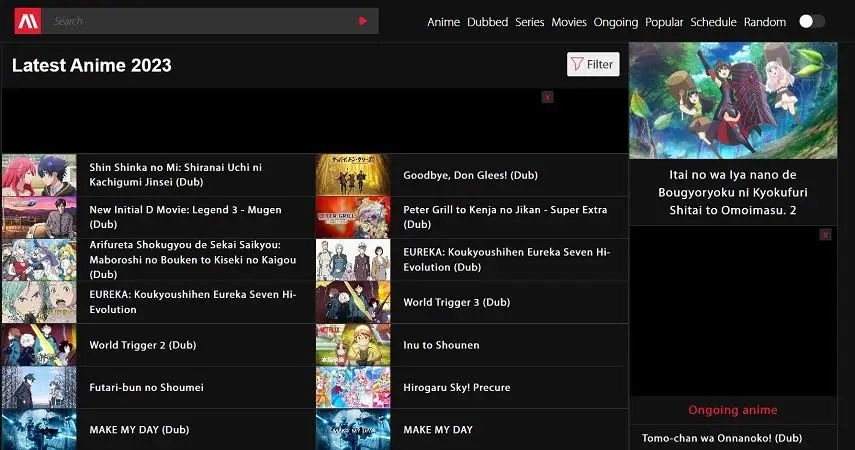855x450 pixels.
Task: Open World Trigger 3 (Dub) title
Action: (456, 302)
